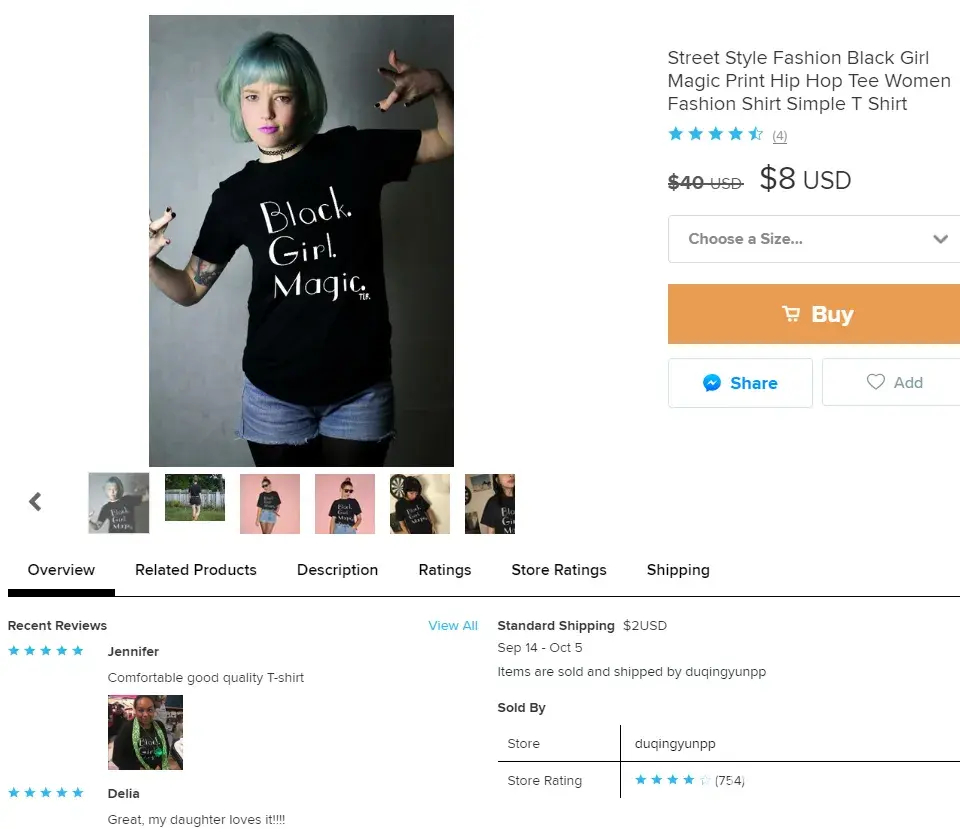Click View All reviews link

click(x=453, y=626)
